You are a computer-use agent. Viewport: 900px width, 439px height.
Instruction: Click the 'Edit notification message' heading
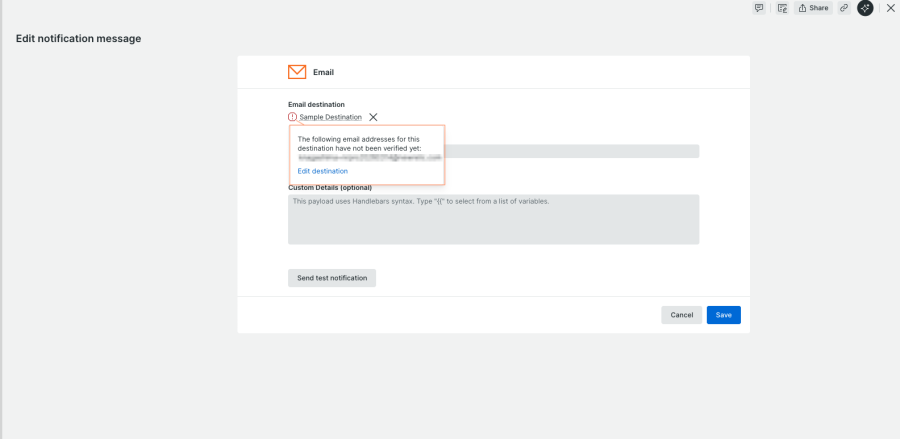tap(79, 39)
